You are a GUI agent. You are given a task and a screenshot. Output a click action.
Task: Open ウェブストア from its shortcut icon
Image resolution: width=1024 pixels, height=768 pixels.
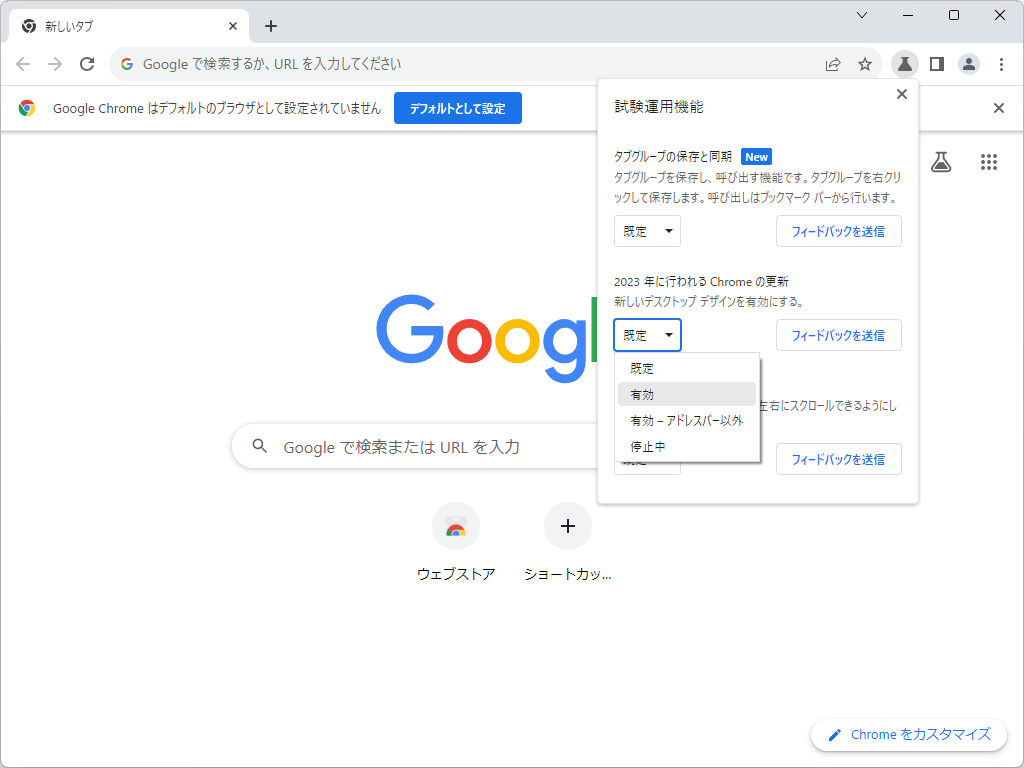pyautogui.click(x=456, y=526)
